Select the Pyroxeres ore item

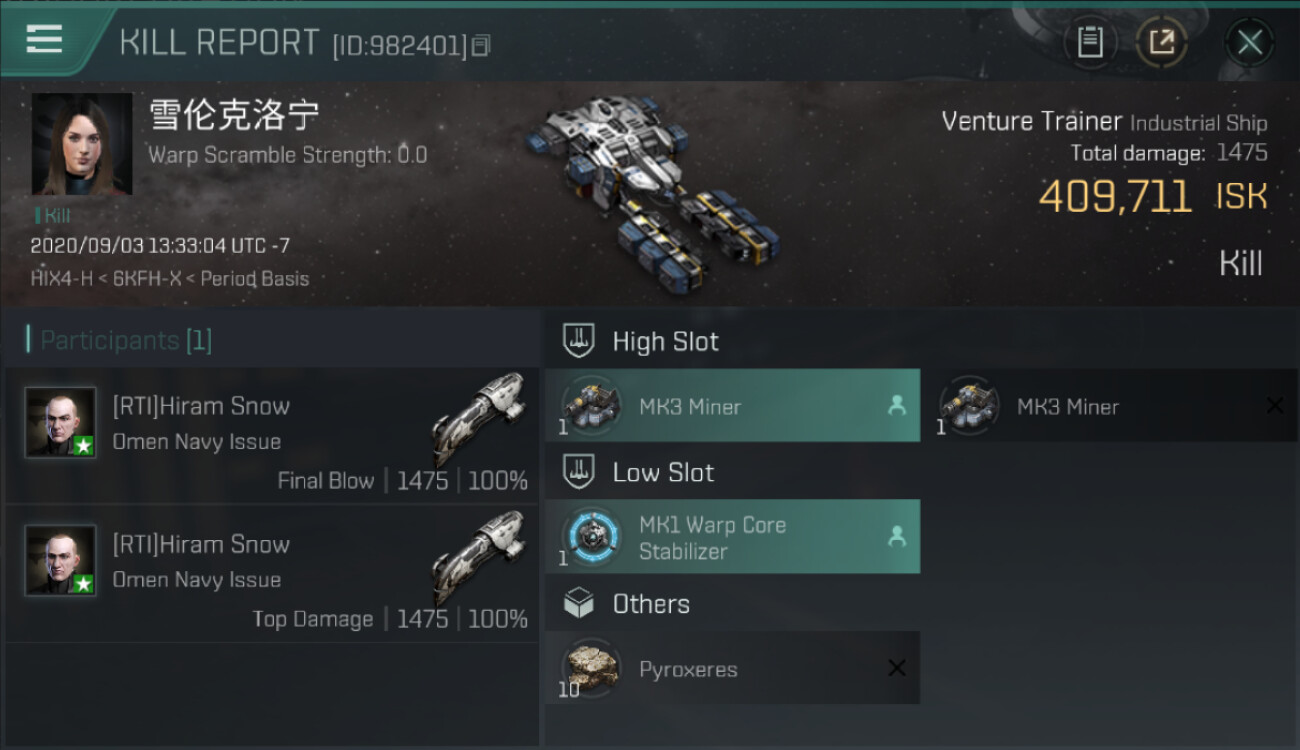coord(732,668)
